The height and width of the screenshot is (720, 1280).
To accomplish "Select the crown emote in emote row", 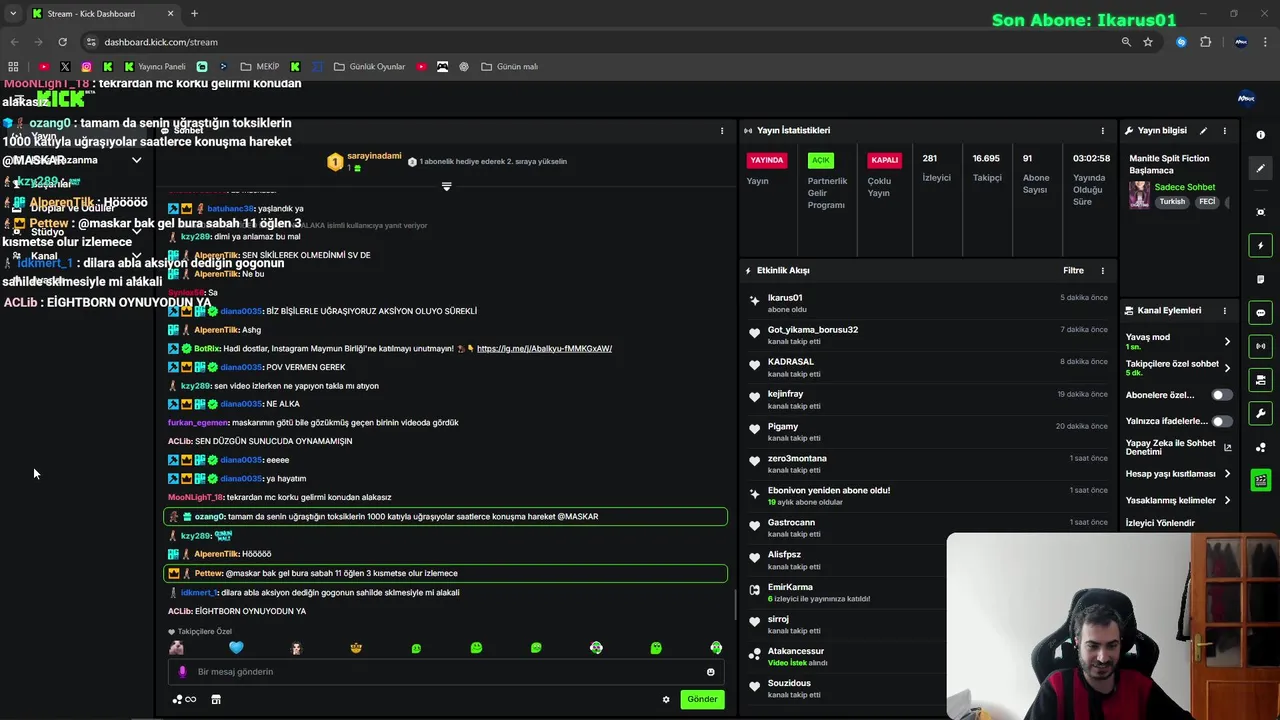I will pyautogui.click(x=356, y=648).
